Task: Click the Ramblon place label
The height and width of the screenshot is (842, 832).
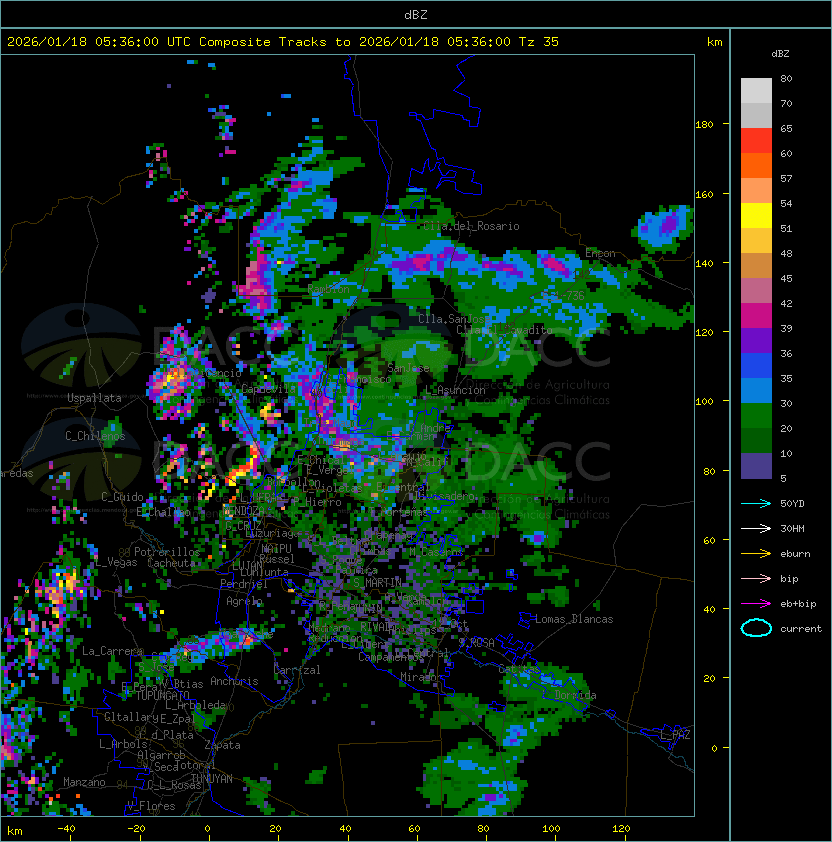Action: pyautogui.click(x=328, y=289)
